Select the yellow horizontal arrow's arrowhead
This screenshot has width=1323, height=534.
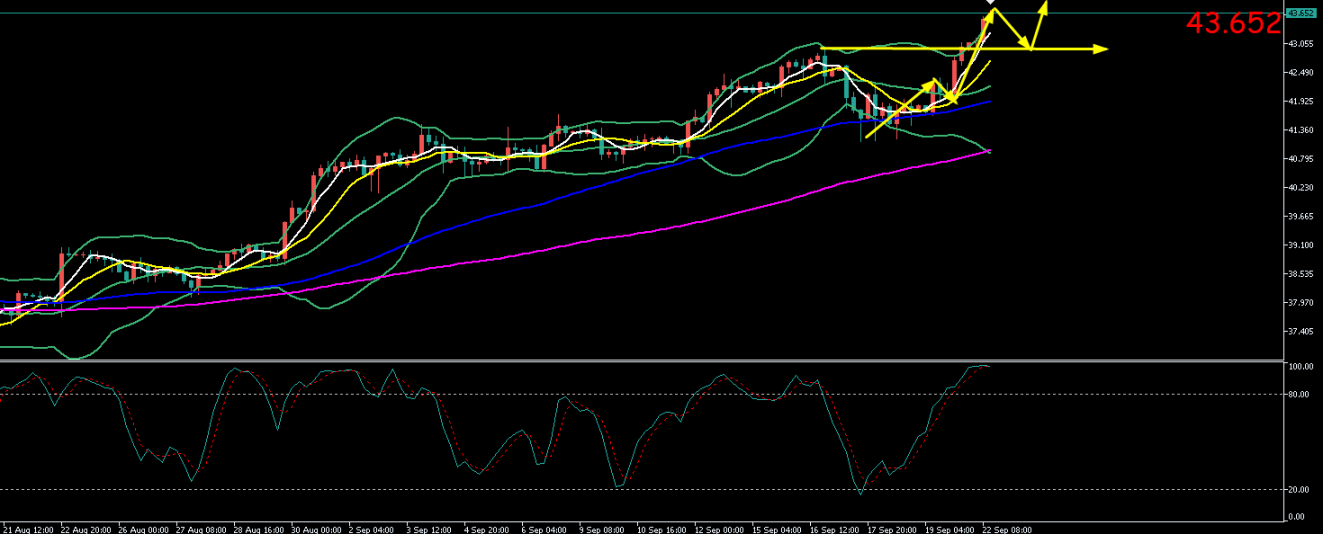[1103, 49]
